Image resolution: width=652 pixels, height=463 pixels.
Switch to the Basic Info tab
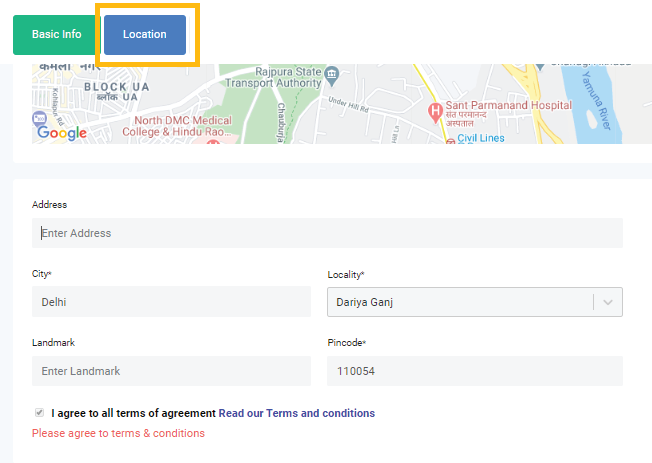coord(57,35)
